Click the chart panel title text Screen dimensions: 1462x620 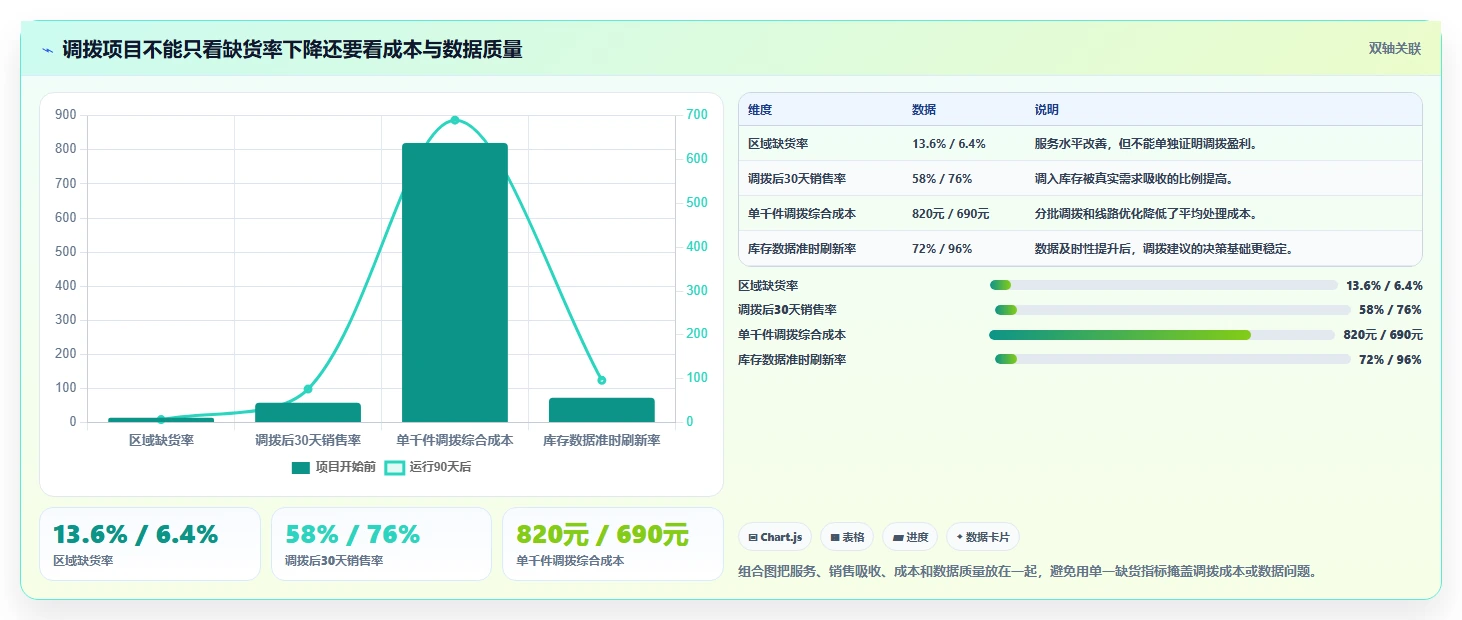(292, 50)
